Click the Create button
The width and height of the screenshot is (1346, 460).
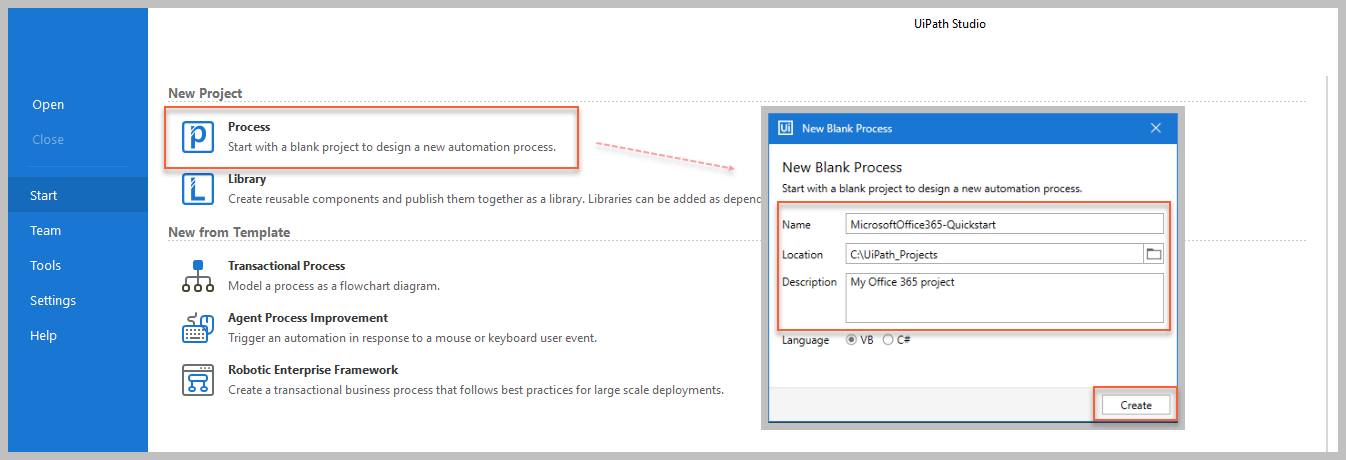click(x=1136, y=405)
